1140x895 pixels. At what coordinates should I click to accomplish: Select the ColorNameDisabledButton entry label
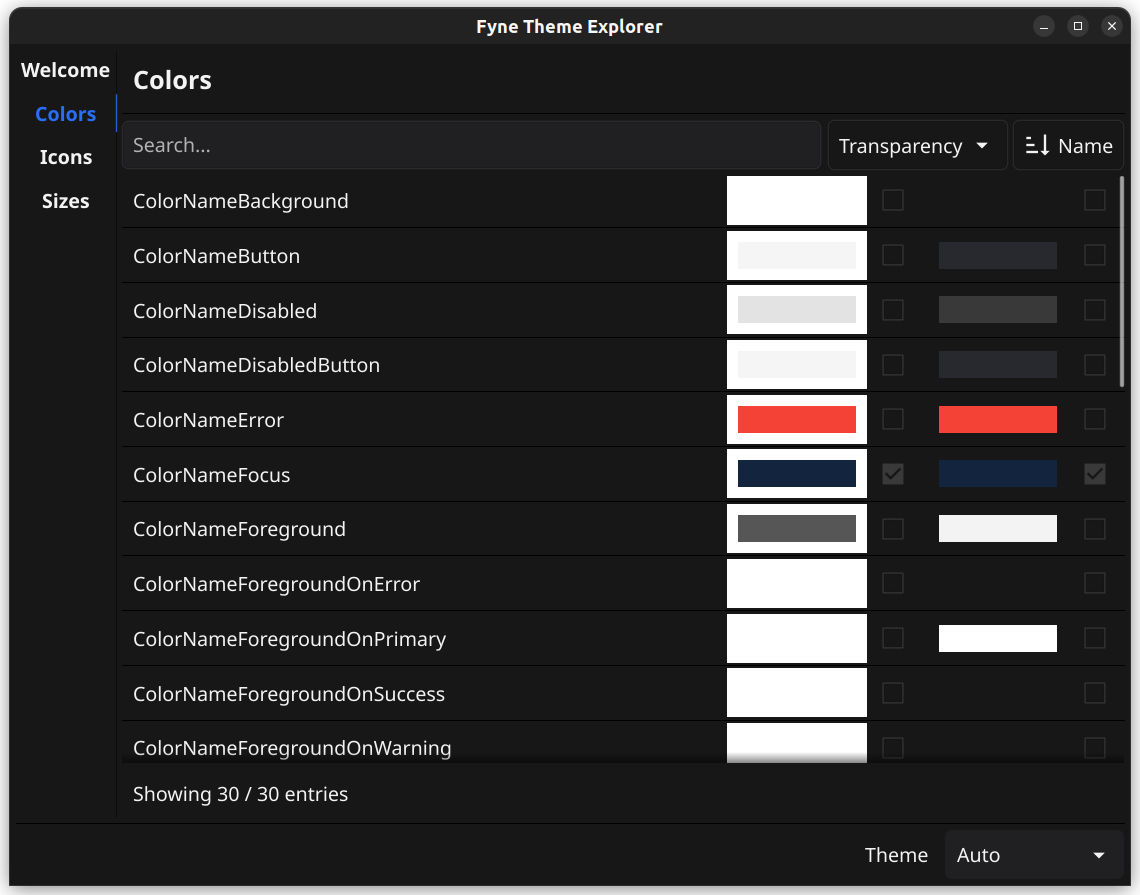(x=257, y=365)
